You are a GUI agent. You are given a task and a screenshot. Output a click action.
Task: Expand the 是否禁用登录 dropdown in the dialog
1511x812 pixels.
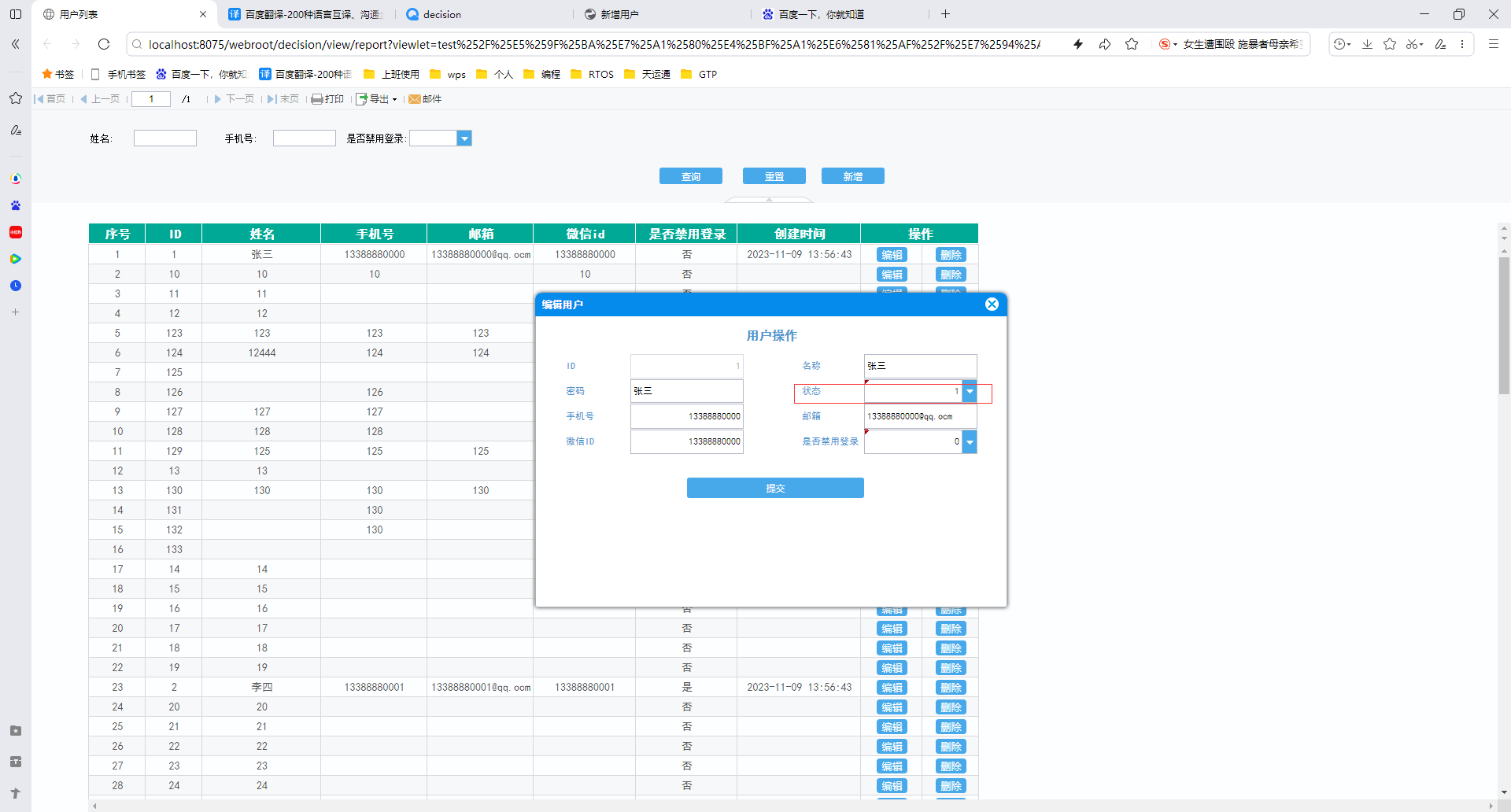(970, 442)
